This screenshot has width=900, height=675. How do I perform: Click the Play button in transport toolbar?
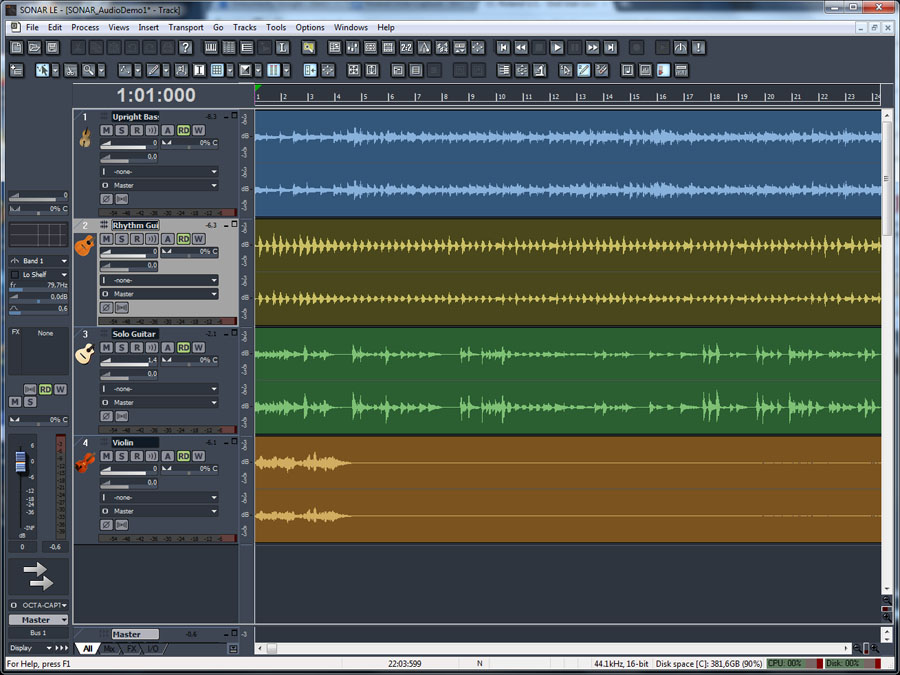557,47
